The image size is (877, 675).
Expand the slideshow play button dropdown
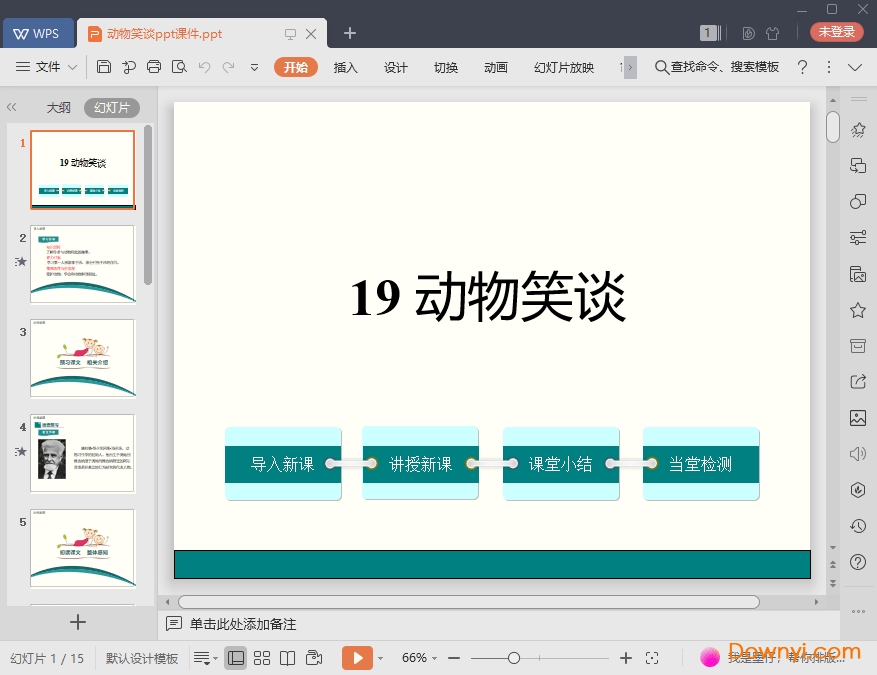[381, 657]
